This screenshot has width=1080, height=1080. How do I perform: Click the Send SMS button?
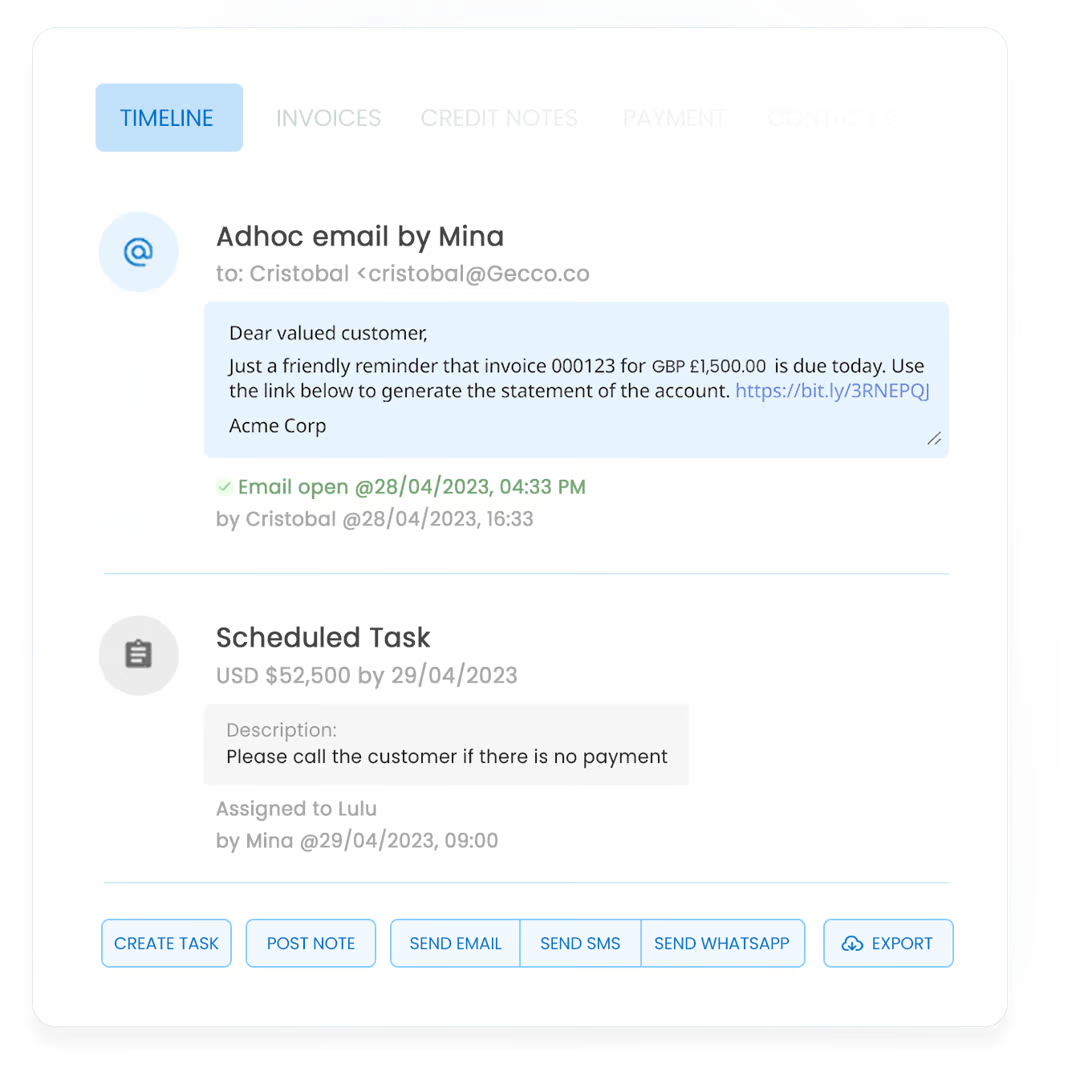(580, 943)
